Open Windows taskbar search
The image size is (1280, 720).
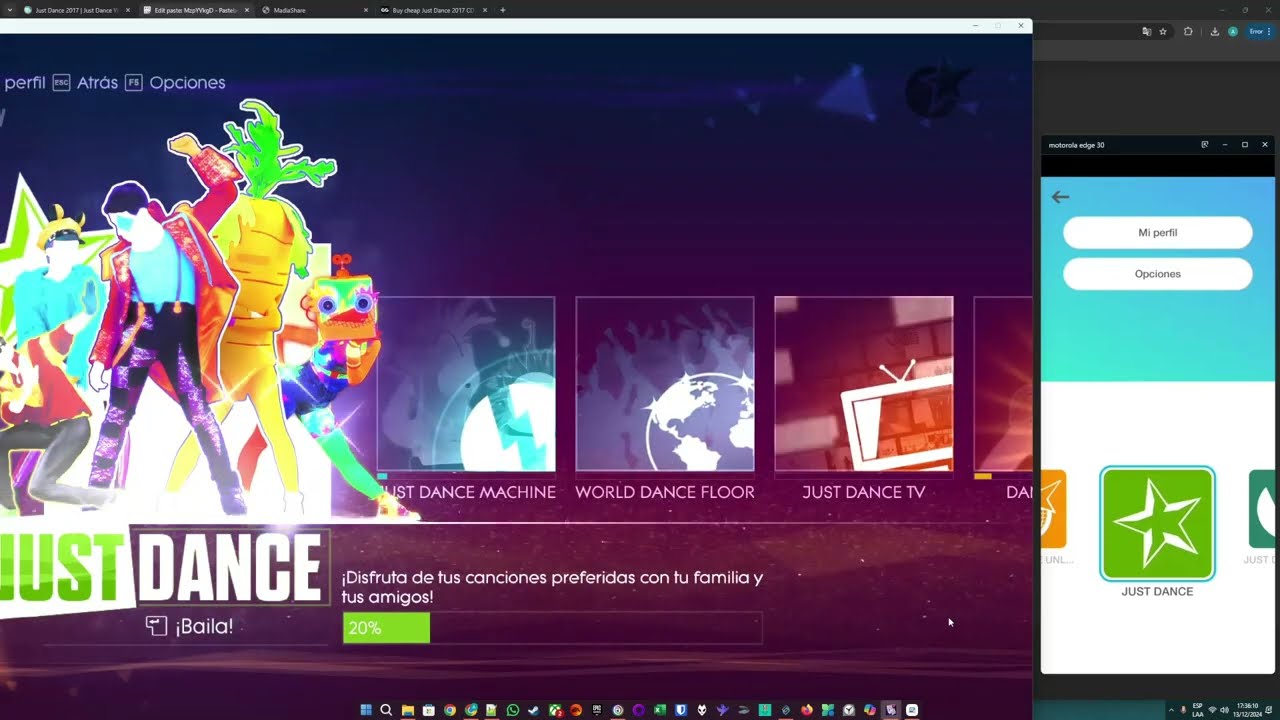coord(386,710)
